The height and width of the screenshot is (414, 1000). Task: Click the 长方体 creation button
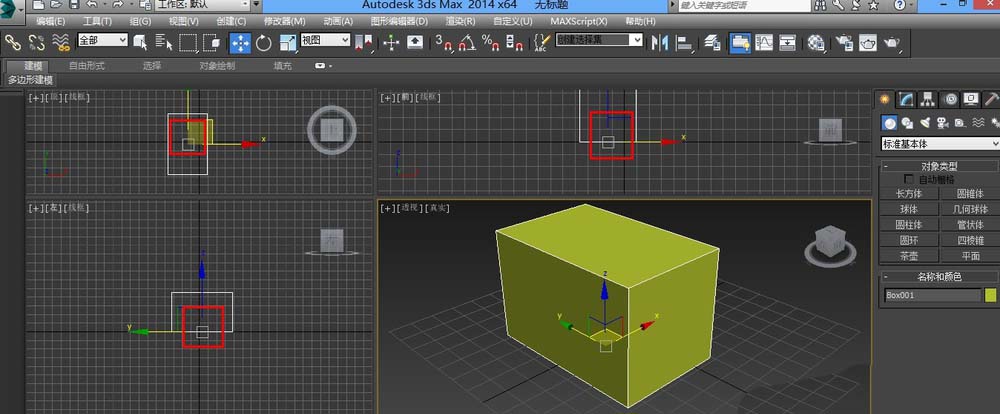coord(909,193)
